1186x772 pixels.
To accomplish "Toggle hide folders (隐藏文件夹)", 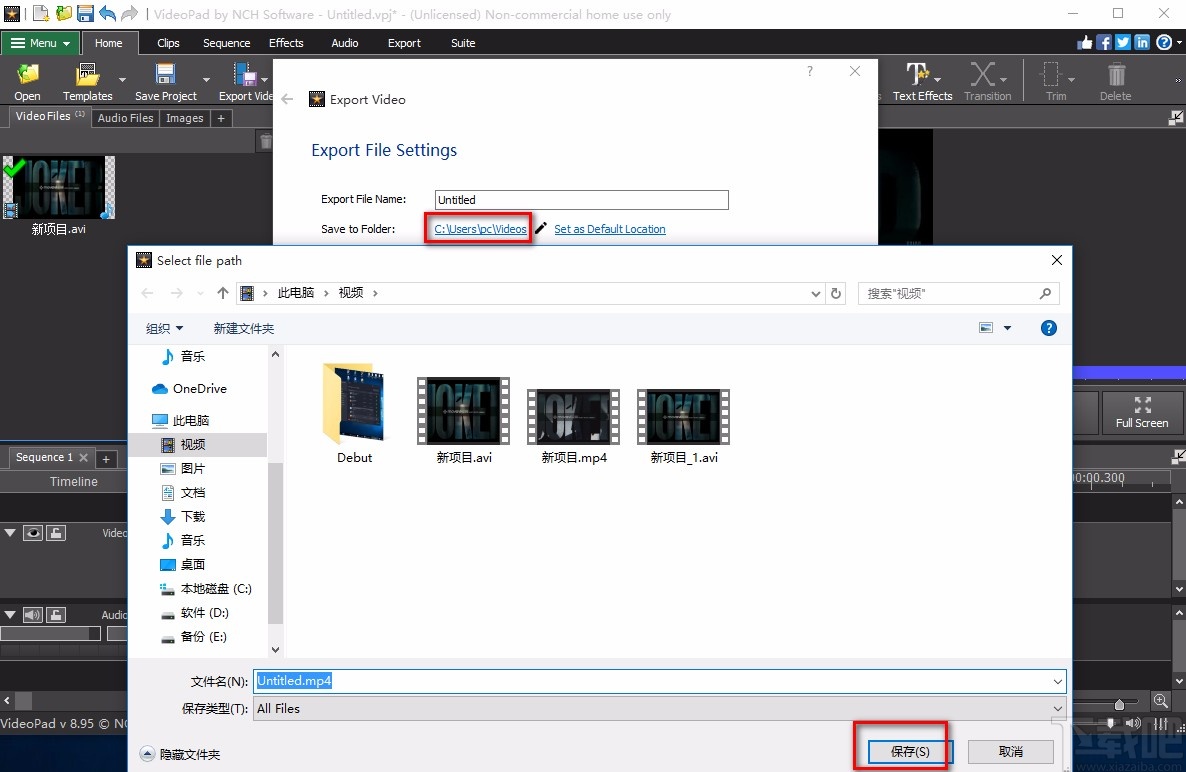I will tap(181, 754).
